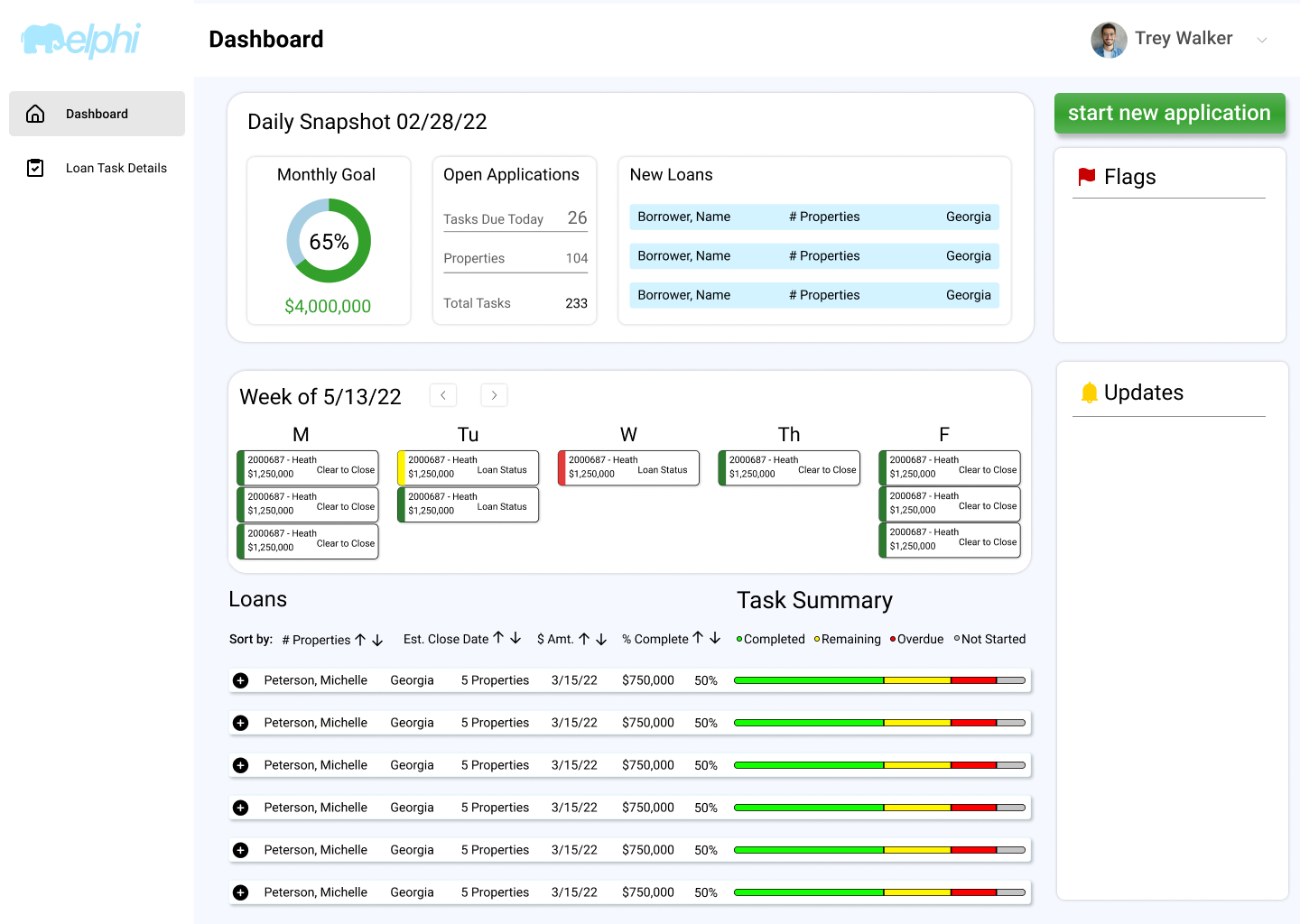Expand the last Peterson, Michelle loan row
Viewport: 1300px width, 924px height.
tap(240, 892)
